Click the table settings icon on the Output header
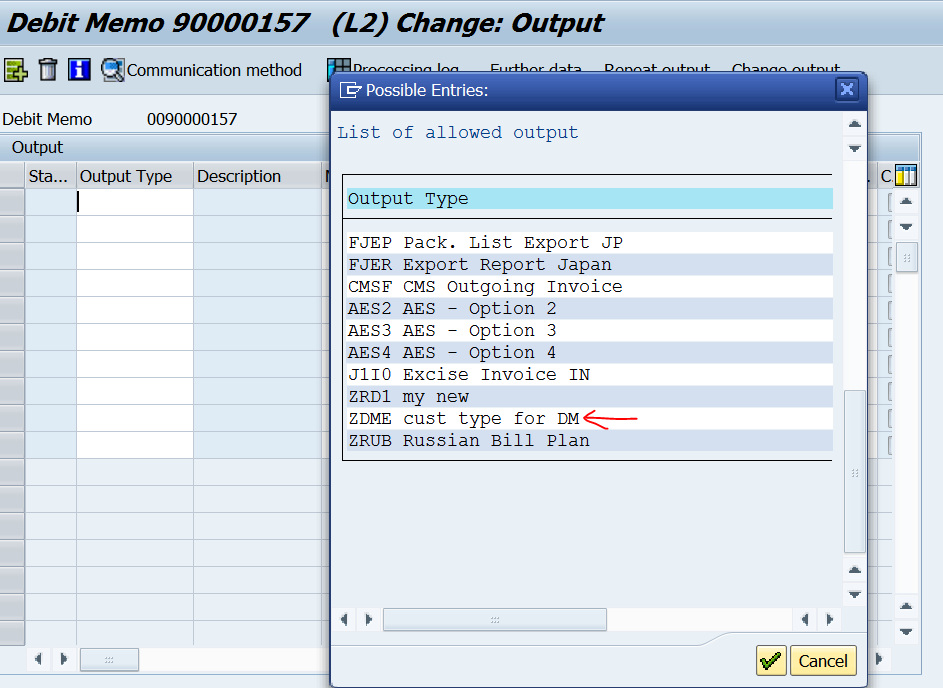943x688 pixels. (x=905, y=175)
